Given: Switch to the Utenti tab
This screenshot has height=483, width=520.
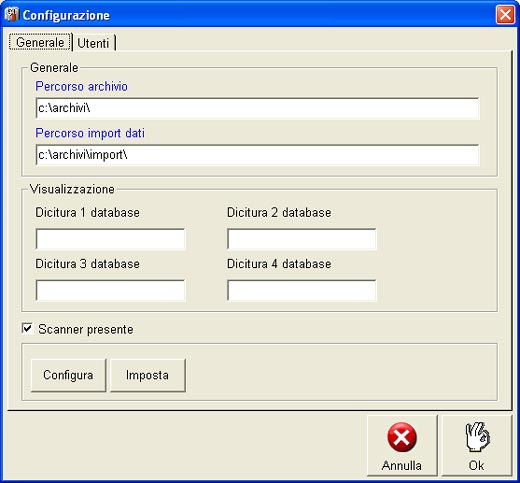Looking at the screenshot, I should click(93, 43).
